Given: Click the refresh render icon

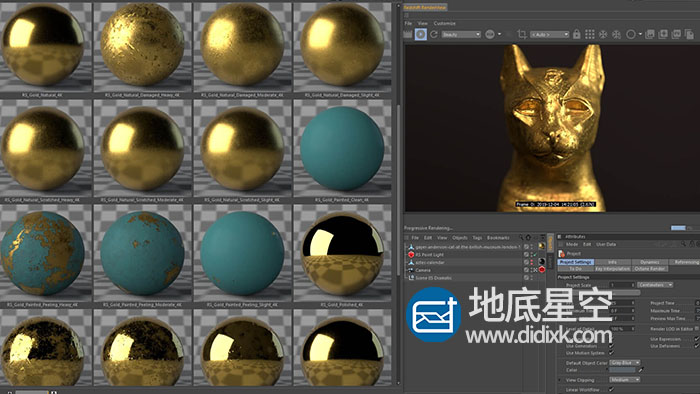Looking at the screenshot, I should coord(433,34).
